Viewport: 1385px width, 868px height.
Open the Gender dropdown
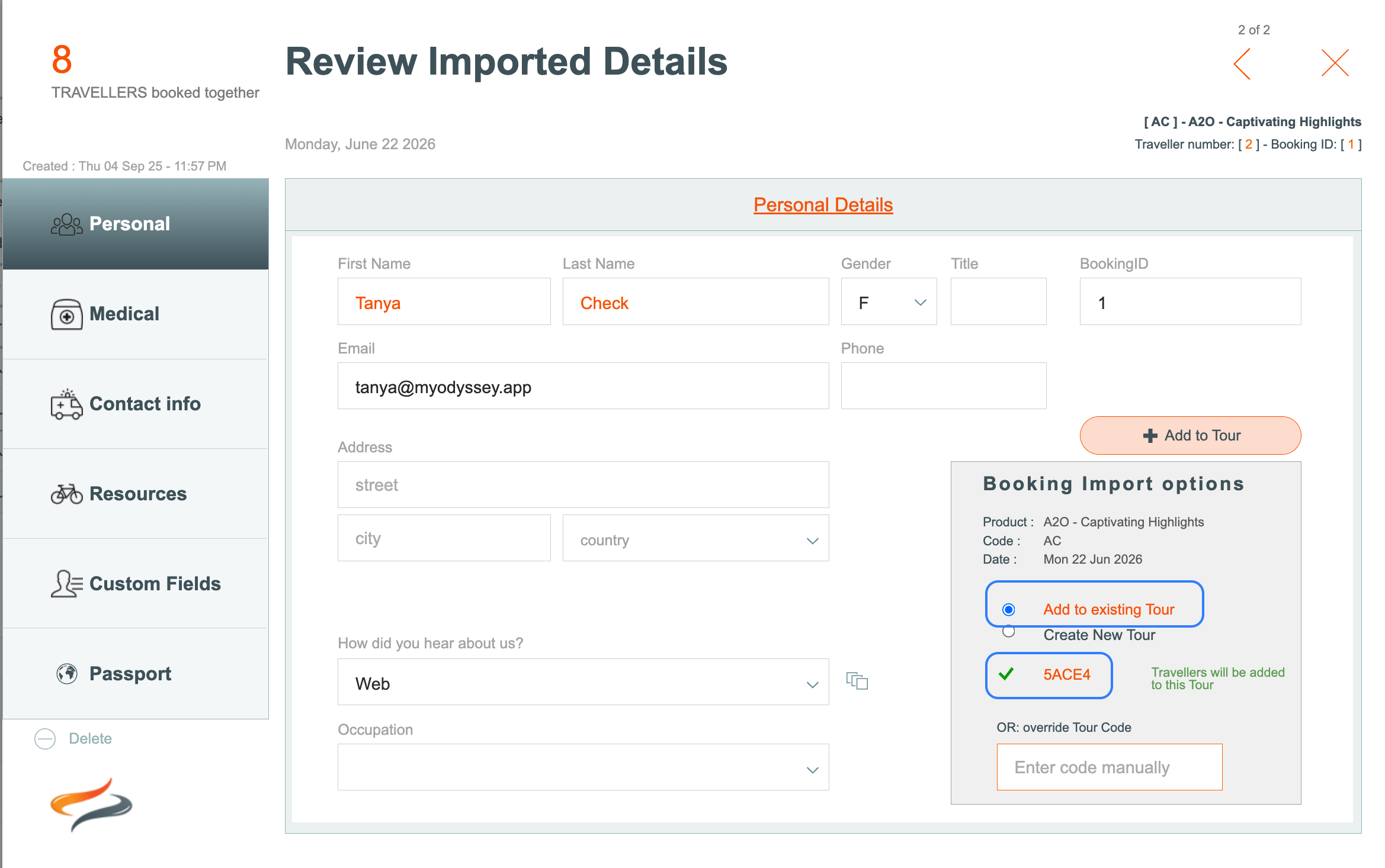tap(889, 303)
